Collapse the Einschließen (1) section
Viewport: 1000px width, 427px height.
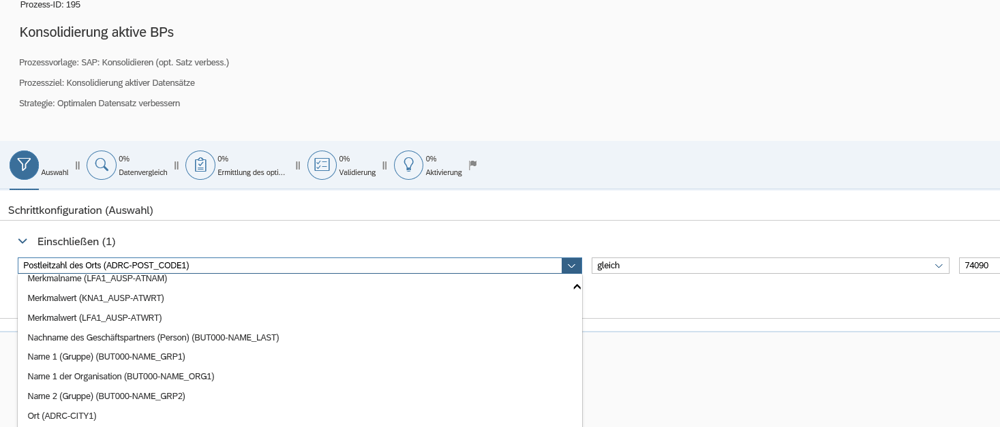click(x=23, y=242)
